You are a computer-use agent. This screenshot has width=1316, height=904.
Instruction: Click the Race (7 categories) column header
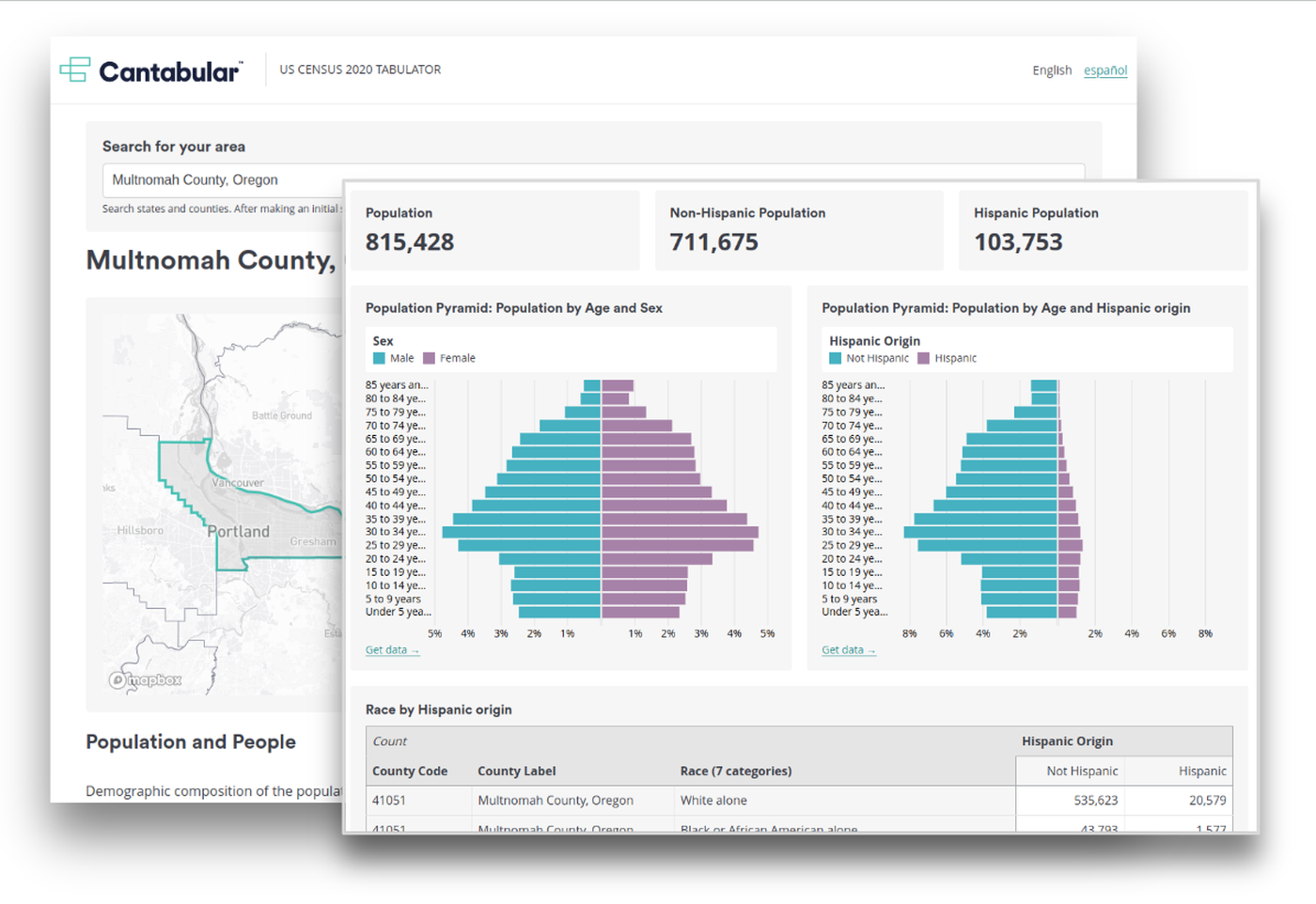click(x=736, y=771)
